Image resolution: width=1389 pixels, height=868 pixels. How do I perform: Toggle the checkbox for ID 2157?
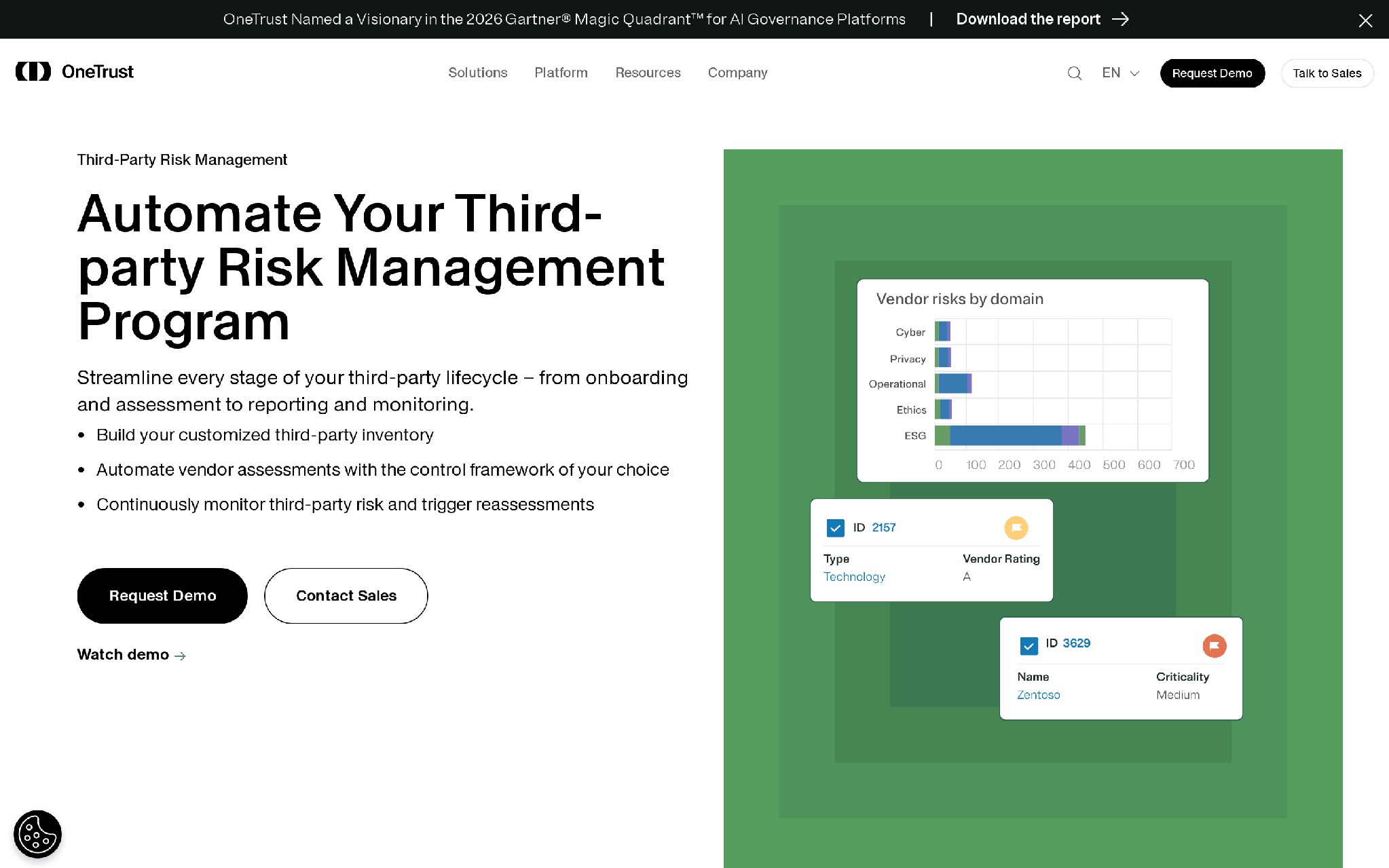click(x=835, y=528)
